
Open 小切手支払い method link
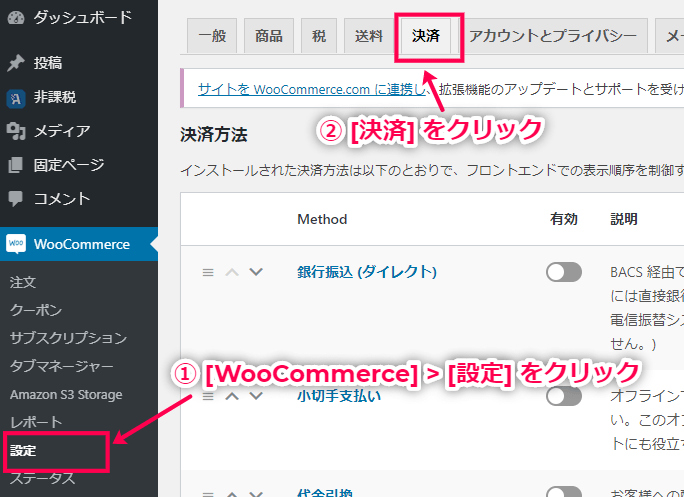tap(339, 396)
